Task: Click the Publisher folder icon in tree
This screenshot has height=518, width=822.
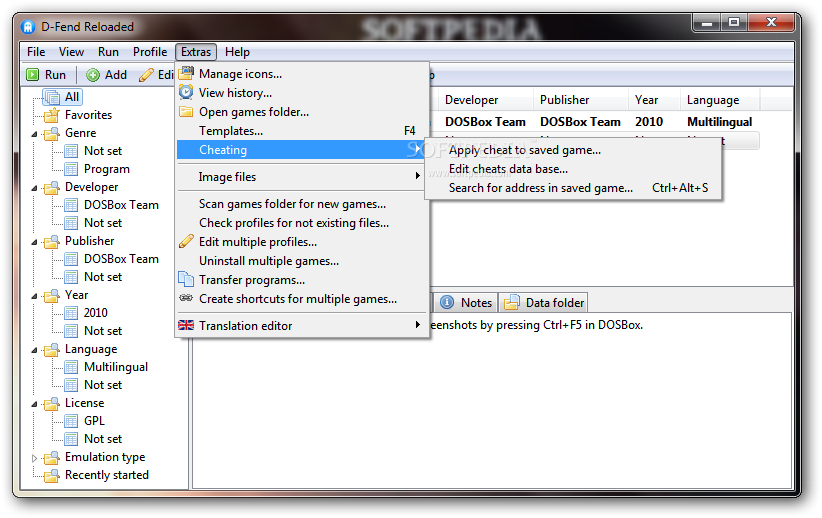Action: pos(51,241)
